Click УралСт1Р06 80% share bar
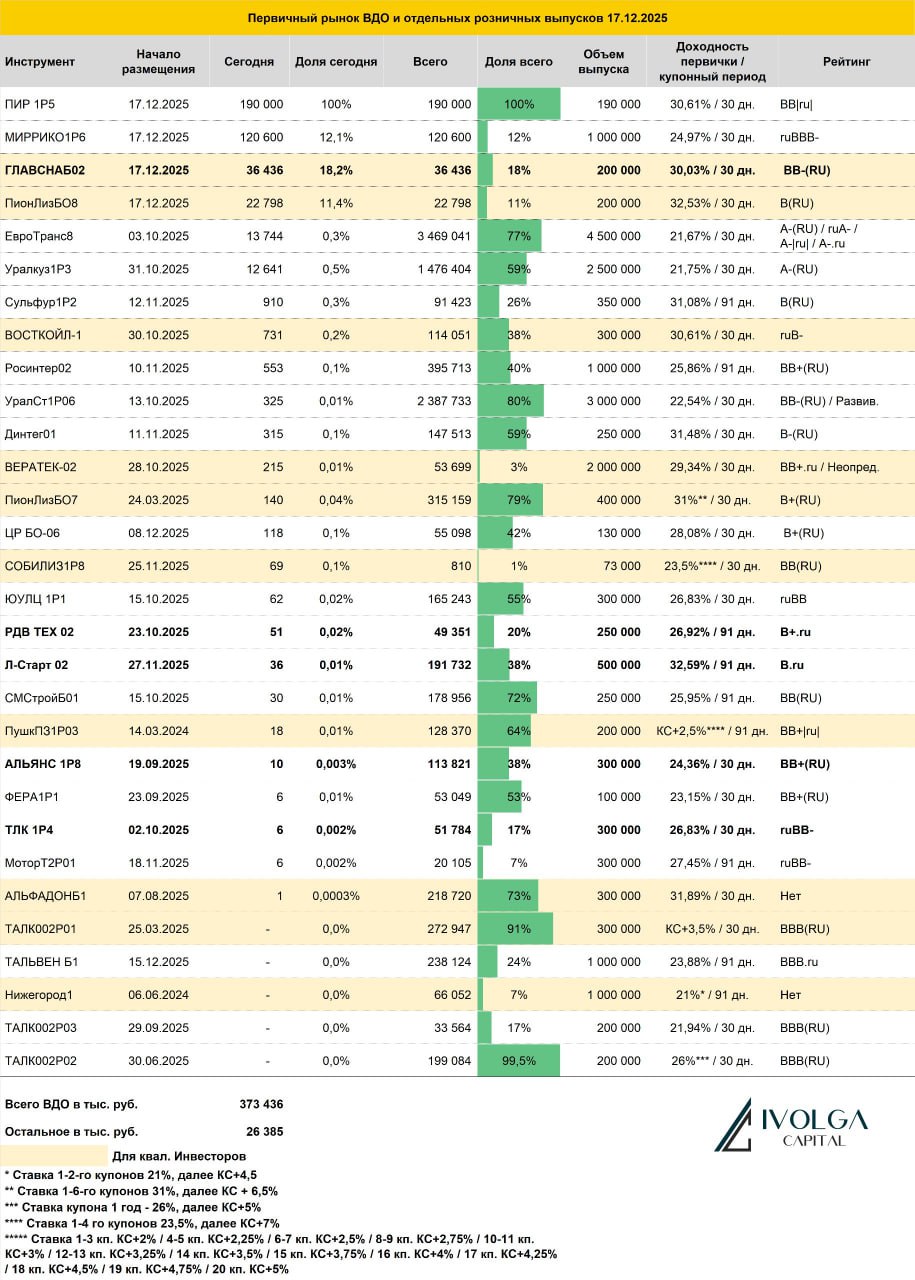The height and width of the screenshot is (1280, 915). pyautogui.click(x=511, y=401)
